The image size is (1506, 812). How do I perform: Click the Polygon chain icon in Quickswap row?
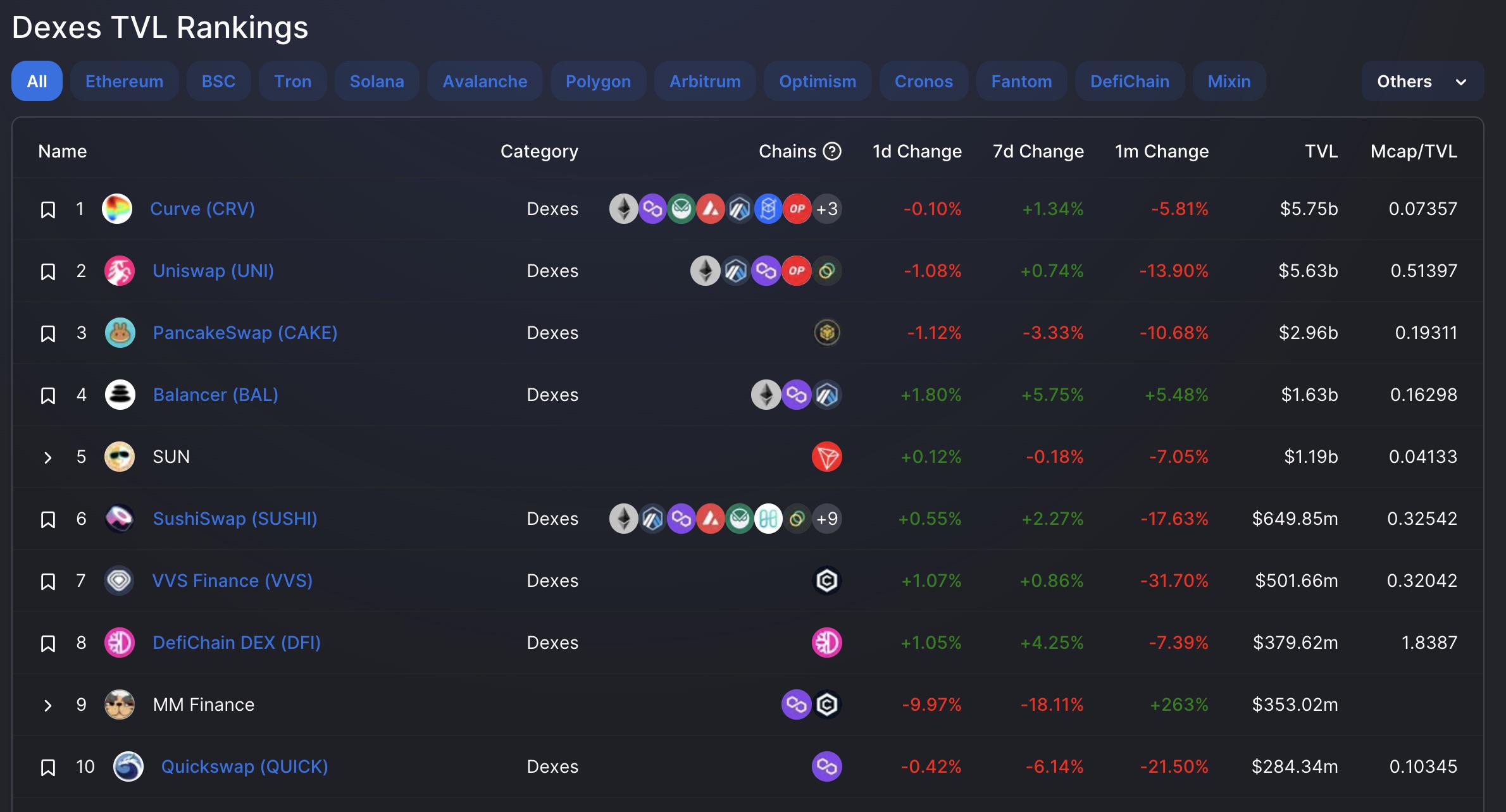click(x=827, y=766)
